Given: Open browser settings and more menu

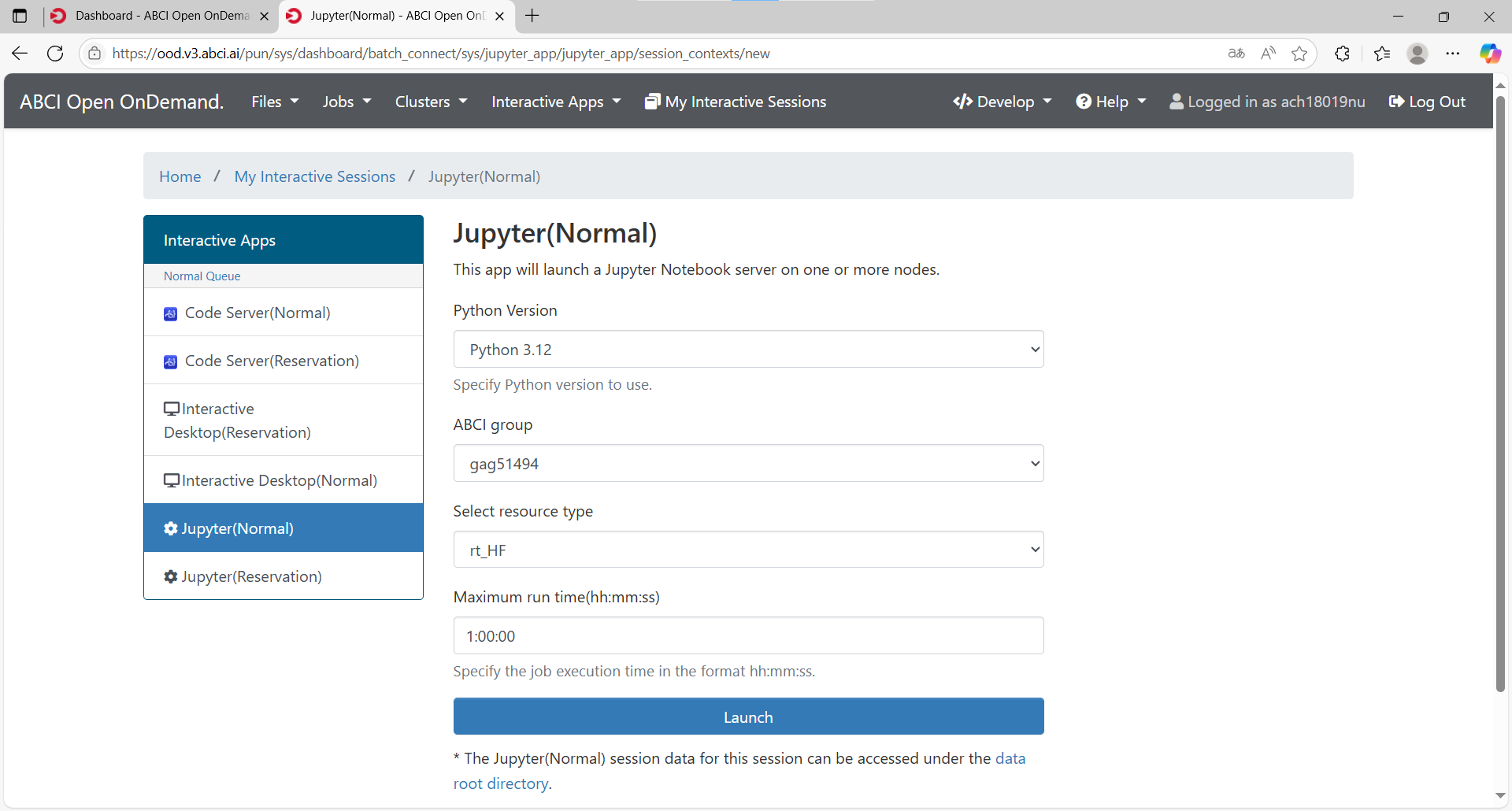Looking at the screenshot, I should tap(1453, 54).
